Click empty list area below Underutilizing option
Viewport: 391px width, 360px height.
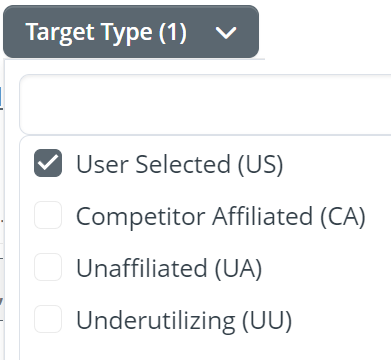click(205, 348)
